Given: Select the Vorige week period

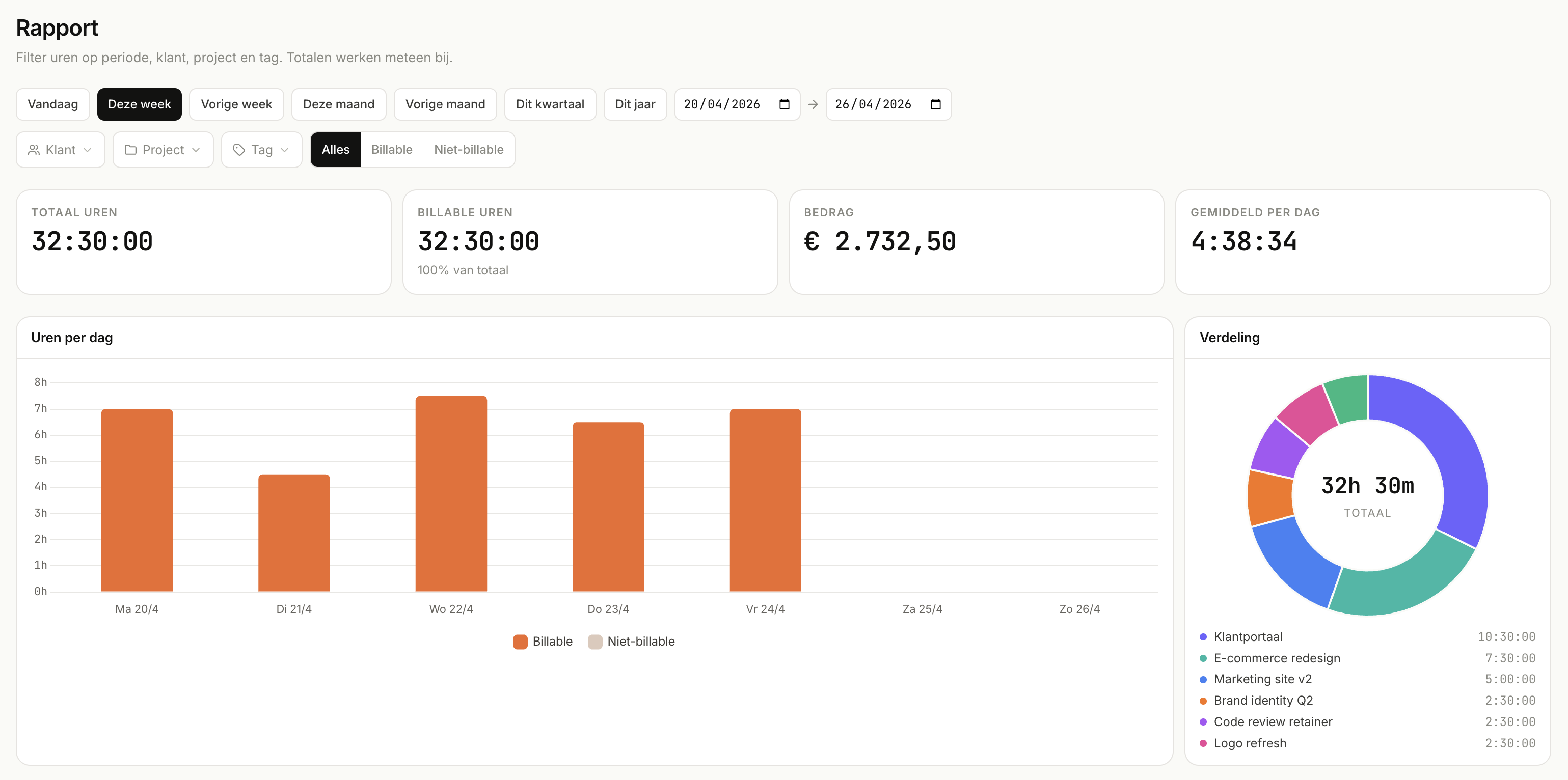Looking at the screenshot, I should click(236, 104).
